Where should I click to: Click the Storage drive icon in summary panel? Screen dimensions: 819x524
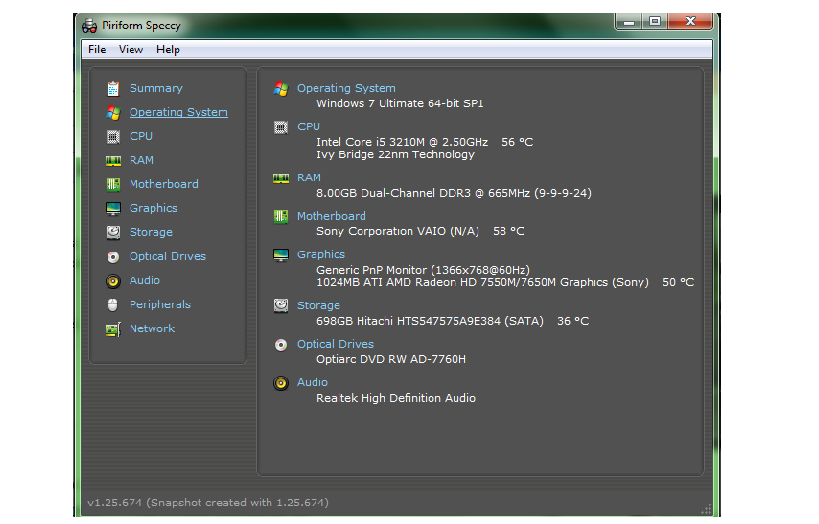point(280,306)
